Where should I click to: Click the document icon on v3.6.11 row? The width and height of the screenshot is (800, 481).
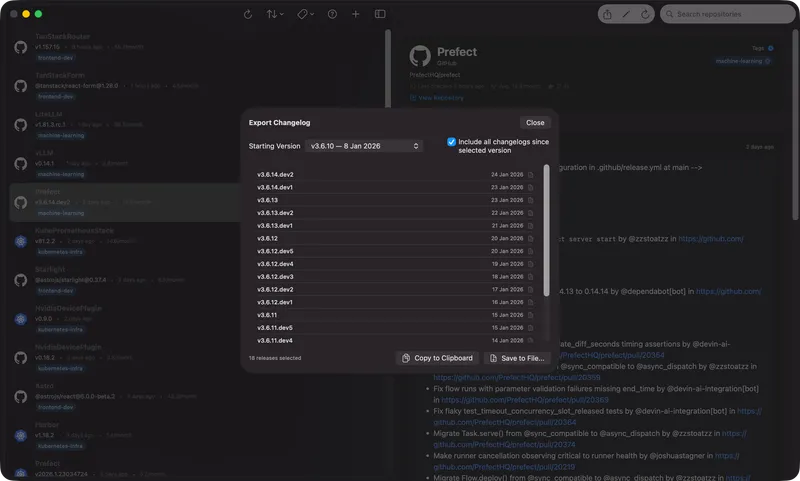pyautogui.click(x=531, y=315)
